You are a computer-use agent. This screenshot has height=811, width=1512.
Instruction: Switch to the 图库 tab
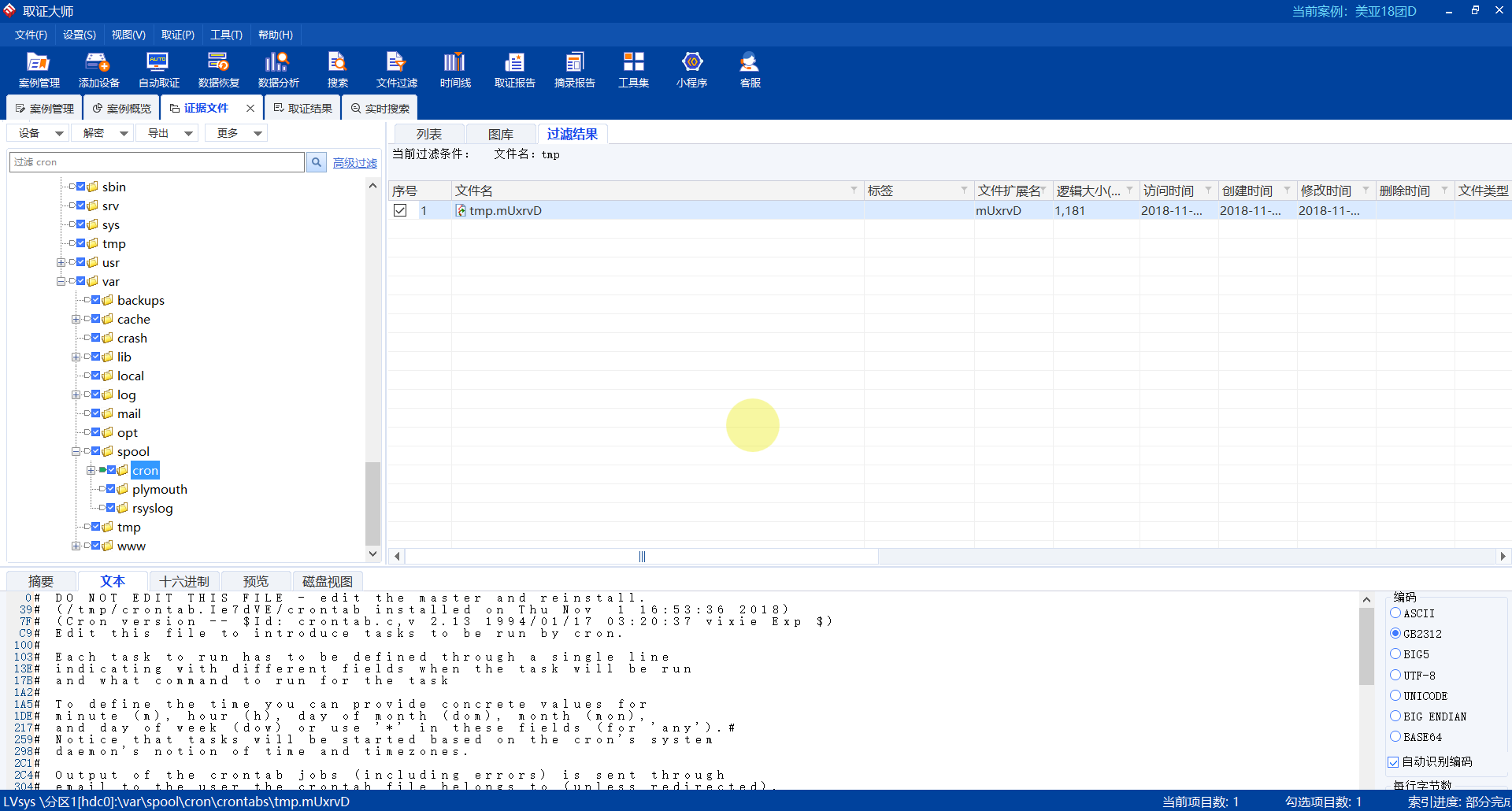501,134
